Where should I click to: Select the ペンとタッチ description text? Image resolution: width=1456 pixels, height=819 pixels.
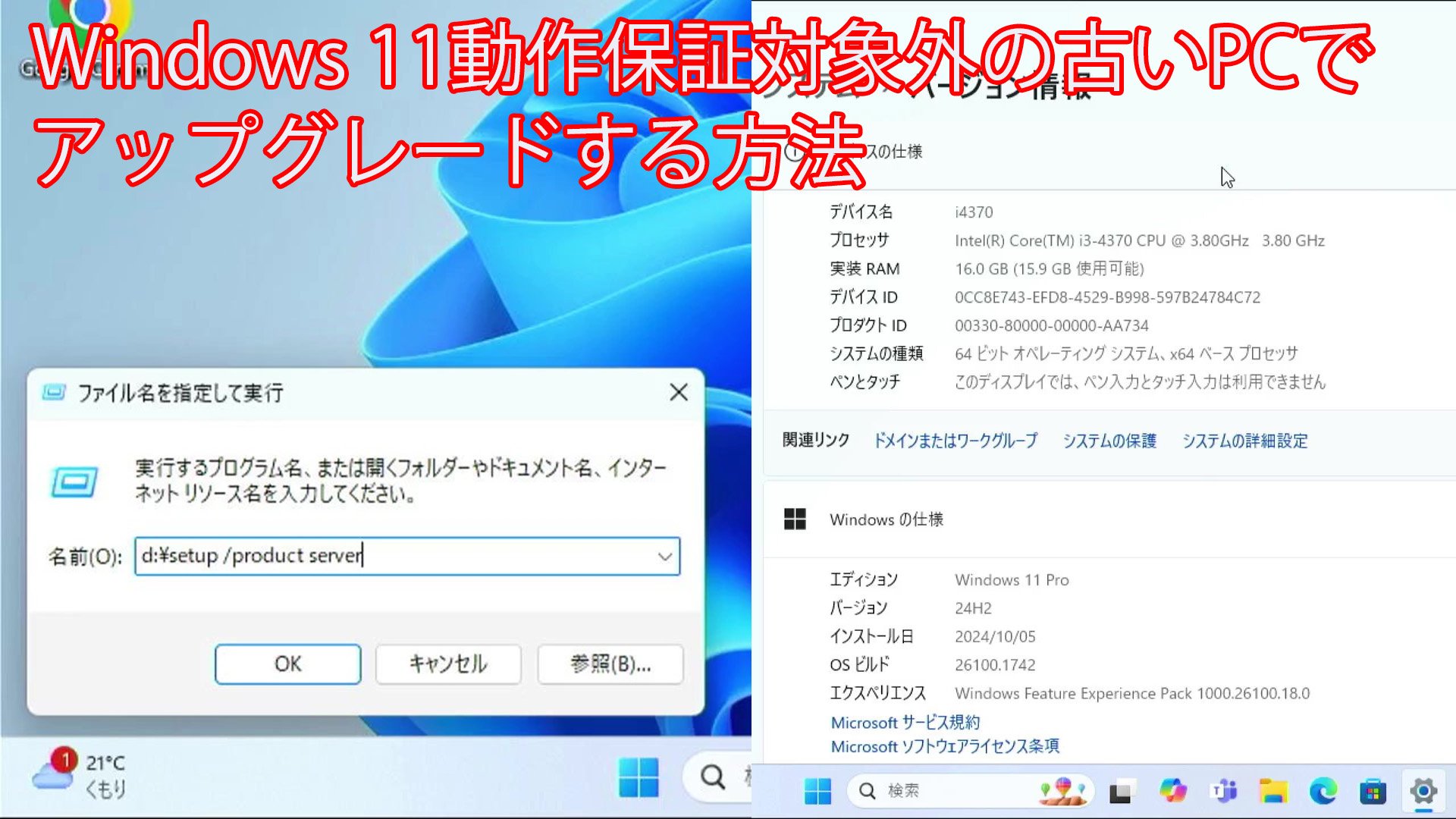(x=1141, y=381)
